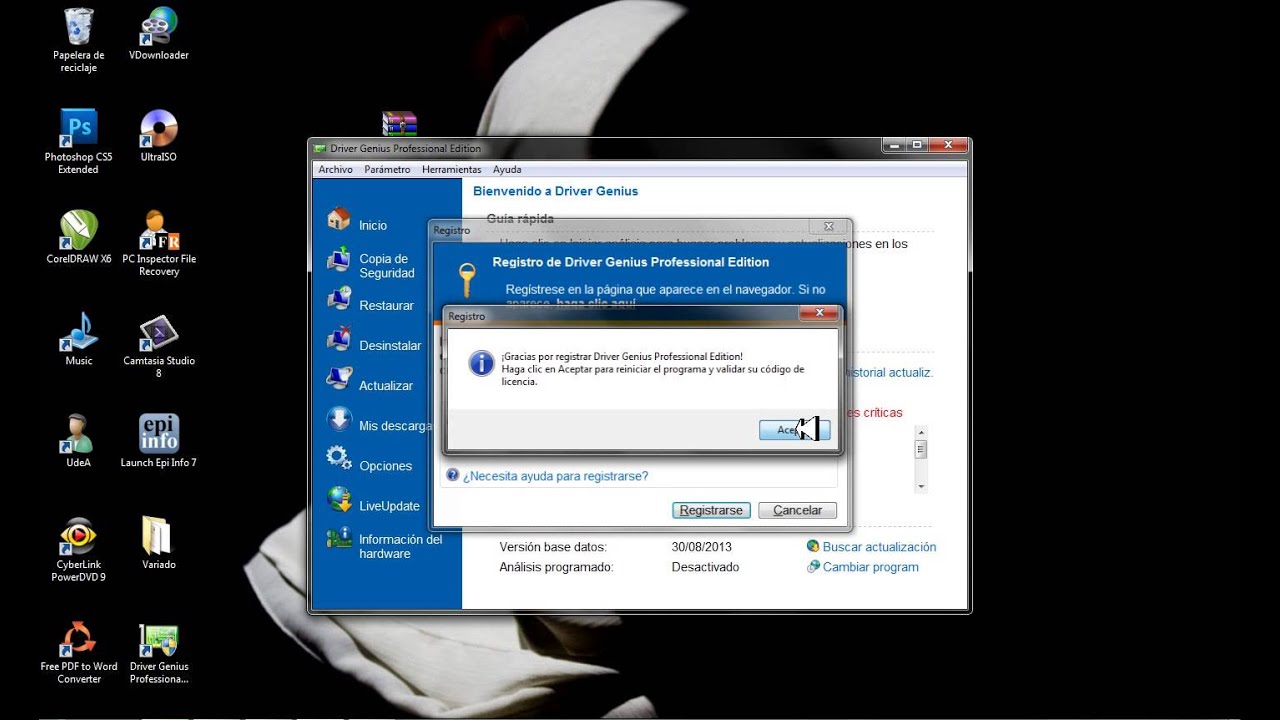Open the Herramientas menu

coord(452,170)
